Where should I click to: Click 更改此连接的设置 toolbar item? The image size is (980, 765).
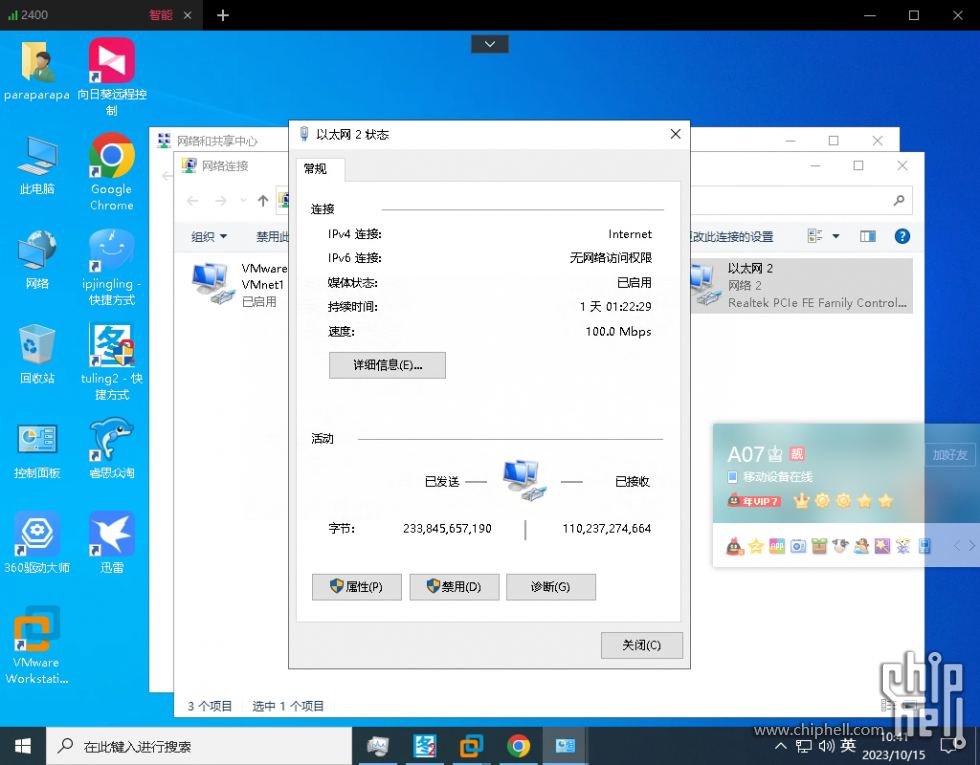pyautogui.click(x=731, y=236)
